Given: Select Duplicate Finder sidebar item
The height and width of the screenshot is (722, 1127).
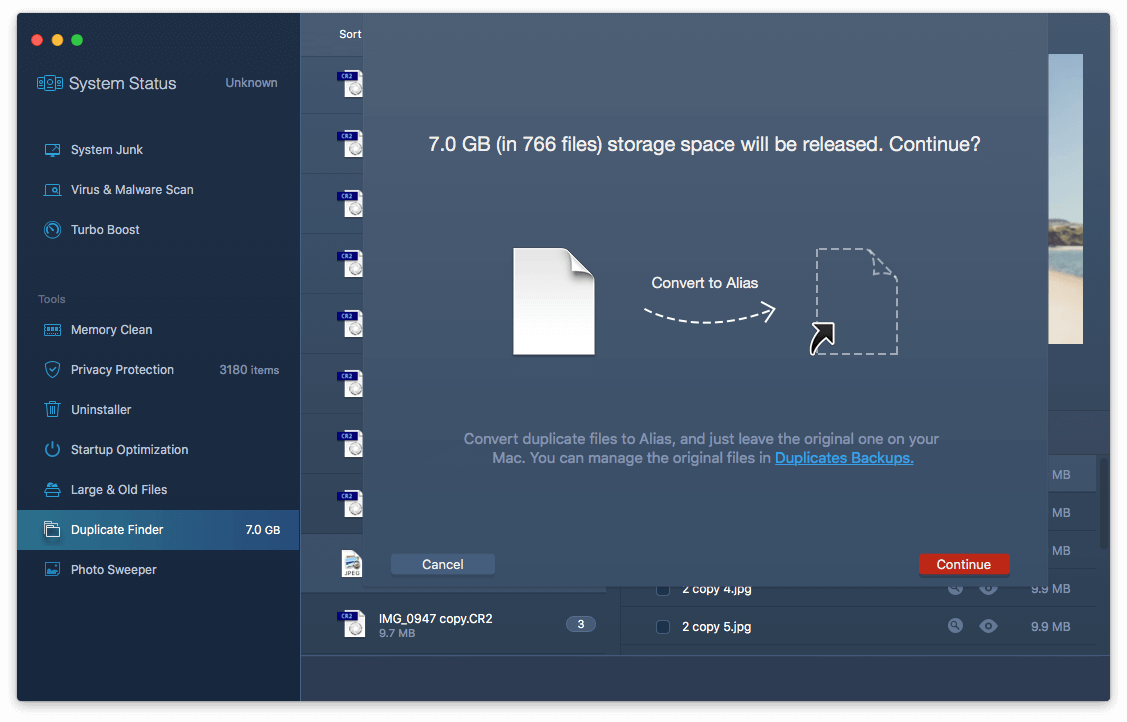Looking at the screenshot, I should [158, 530].
